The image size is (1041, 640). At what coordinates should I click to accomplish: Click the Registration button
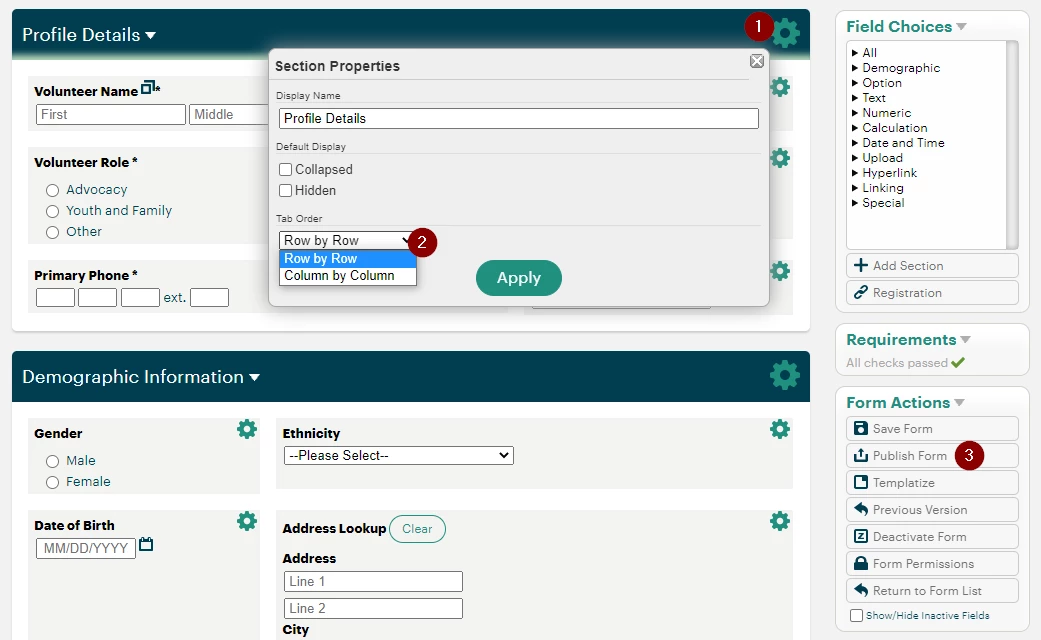[932, 293]
